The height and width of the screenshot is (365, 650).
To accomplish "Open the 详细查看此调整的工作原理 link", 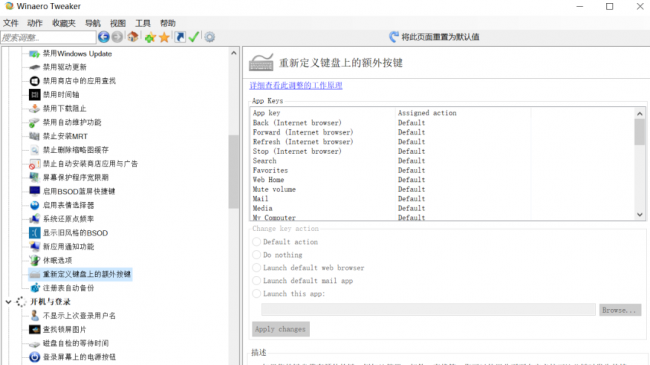I will pos(296,85).
